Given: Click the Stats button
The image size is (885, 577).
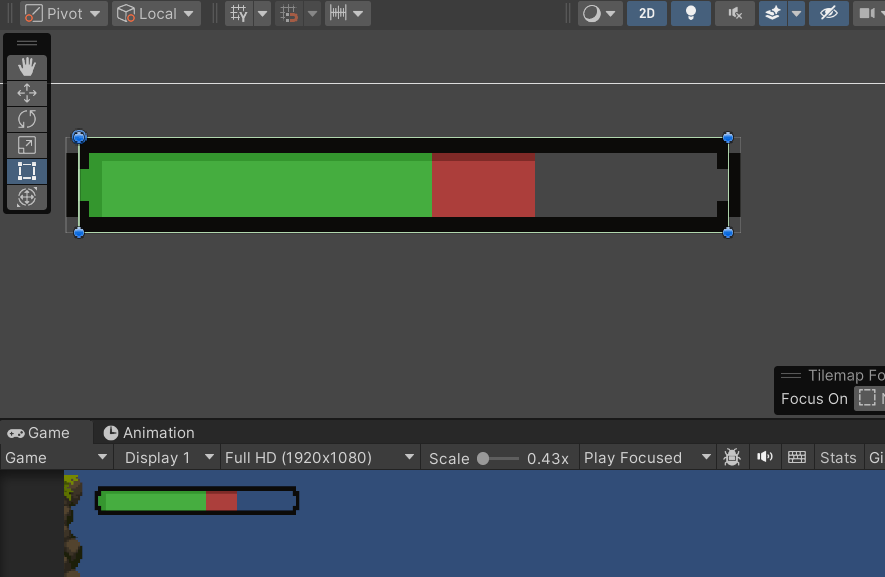Looking at the screenshot, I should coord(838,458).
